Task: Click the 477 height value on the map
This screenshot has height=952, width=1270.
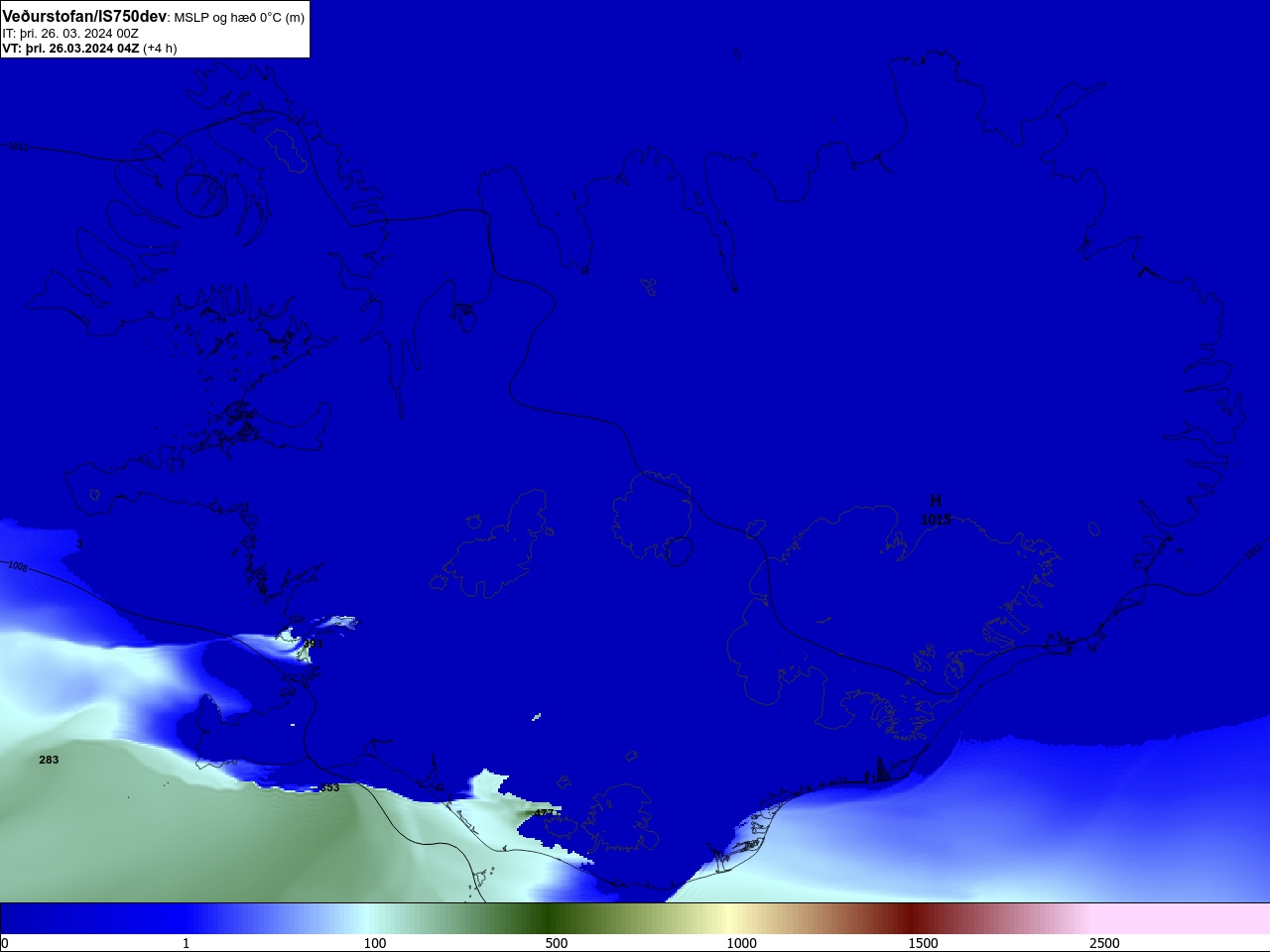Action: point(544,813)
